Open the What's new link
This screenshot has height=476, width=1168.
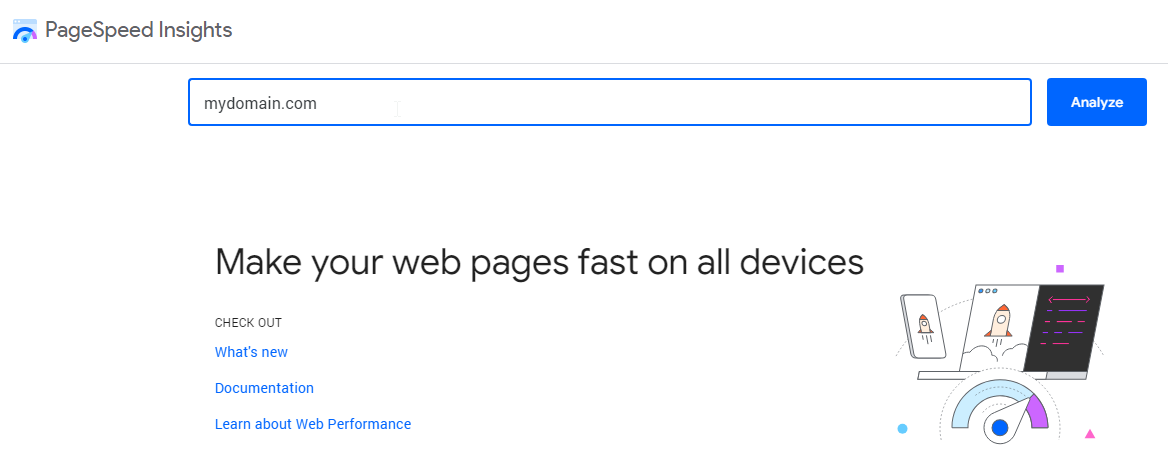tap(251, 352)
